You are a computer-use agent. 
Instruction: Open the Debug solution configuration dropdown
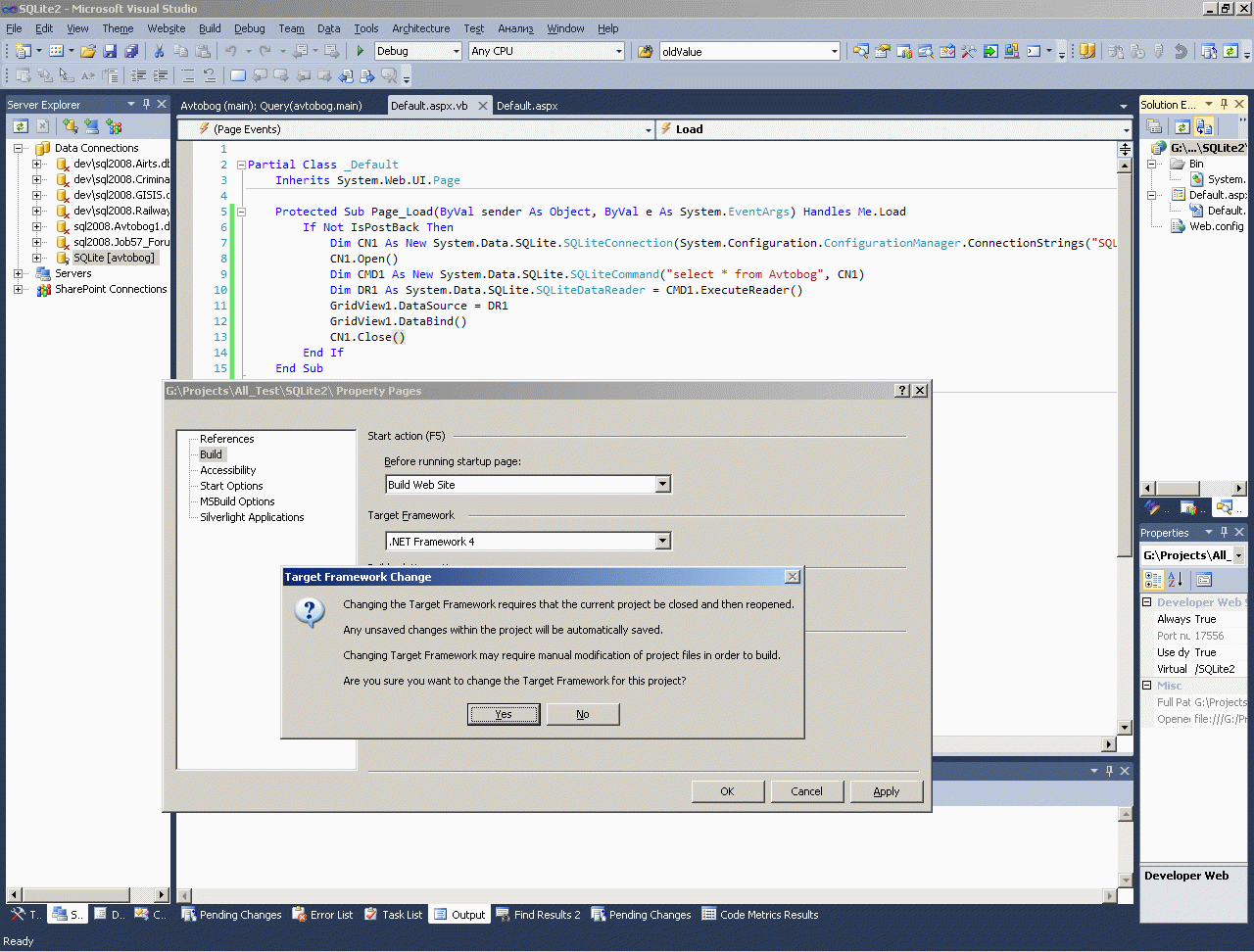coord(456,51)
